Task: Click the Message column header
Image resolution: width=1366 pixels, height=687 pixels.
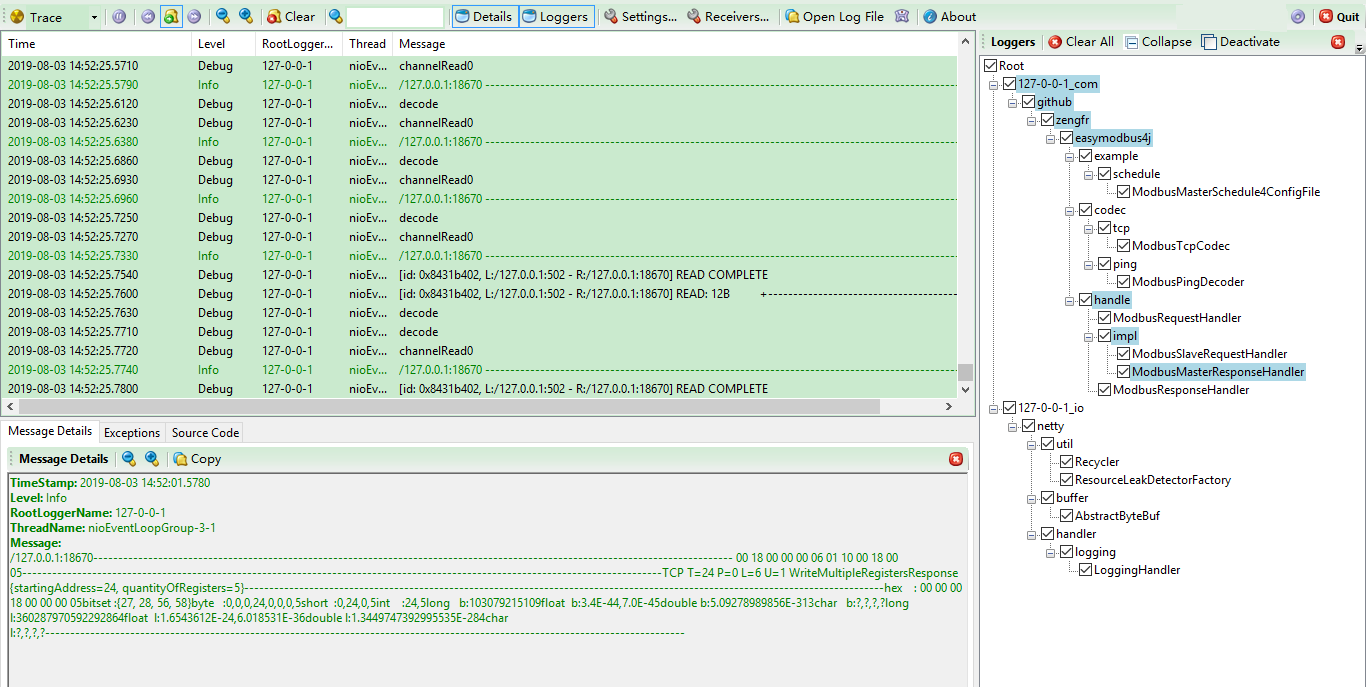Action: (x=674, y=44)
